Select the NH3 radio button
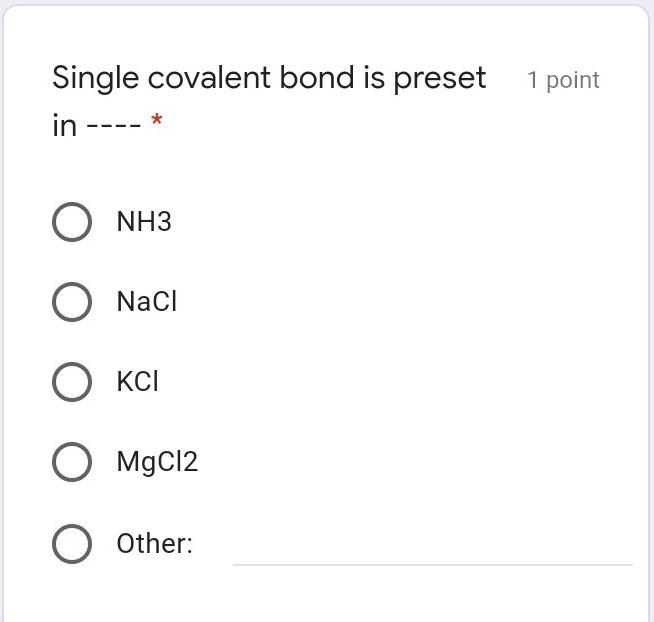The image size is (654, 622). tap(72, 222)
